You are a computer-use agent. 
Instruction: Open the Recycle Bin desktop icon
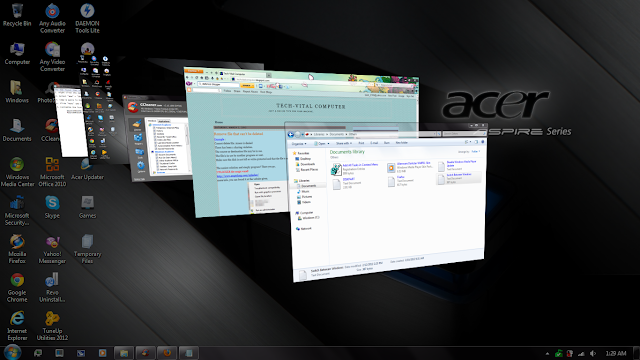17,15
